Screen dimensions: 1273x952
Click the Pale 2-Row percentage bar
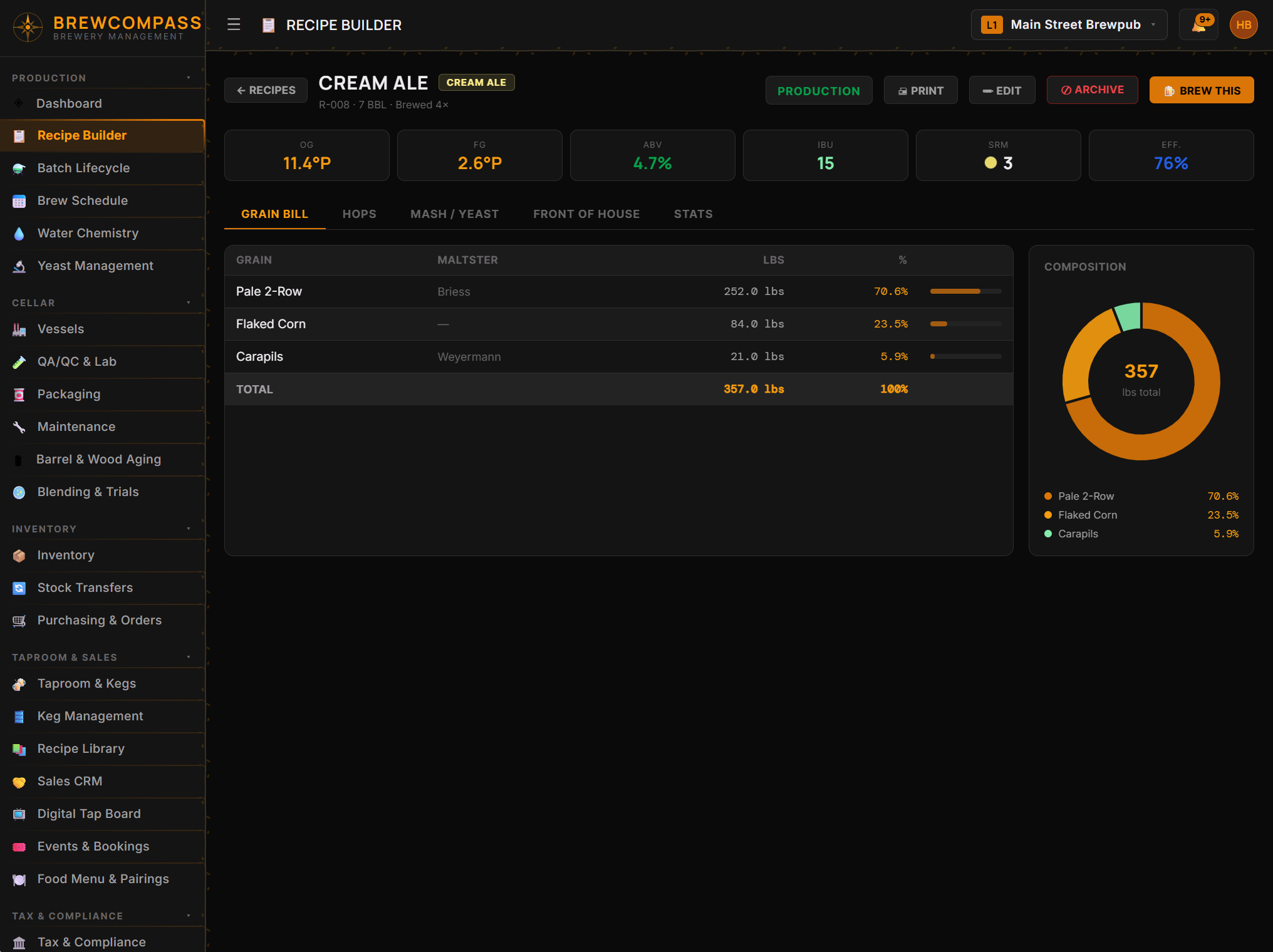coord(965,291)
